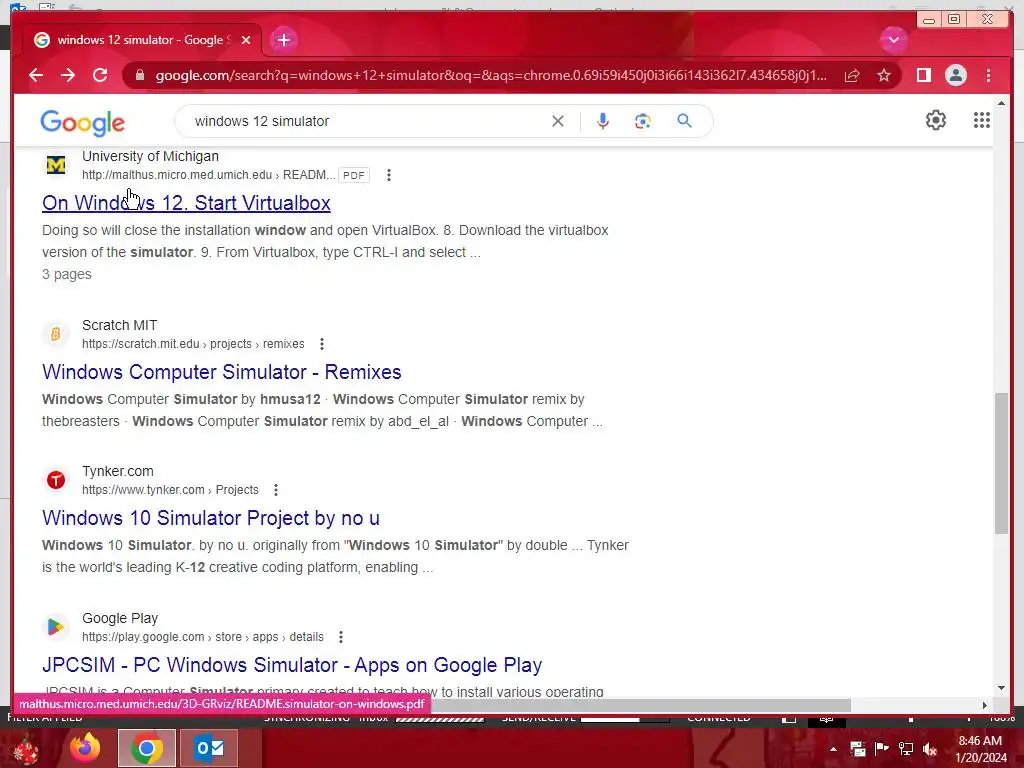
Task: Bookmark this page with the star
Action: pyautogui.click(x=884, y=76)
